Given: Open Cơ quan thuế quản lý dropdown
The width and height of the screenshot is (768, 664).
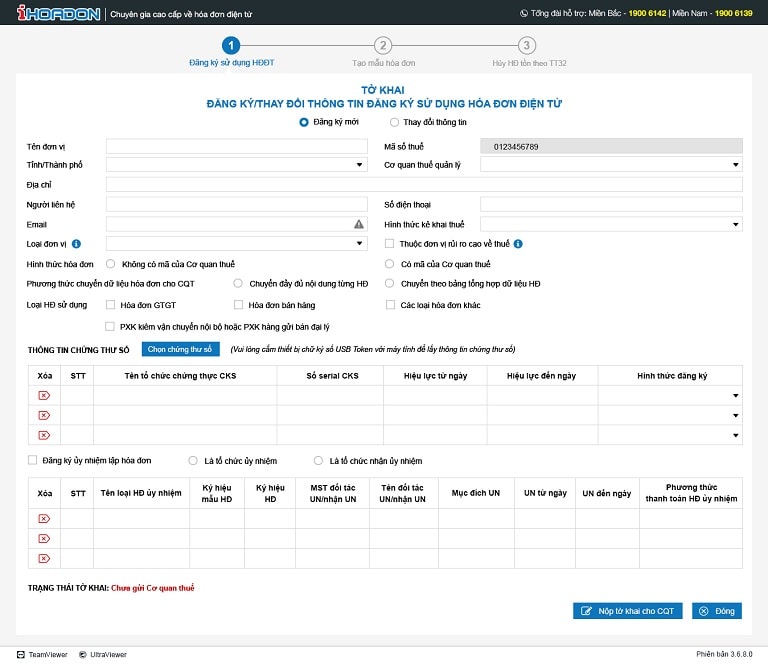Looking at the screenshot, I should pos(611,165).
